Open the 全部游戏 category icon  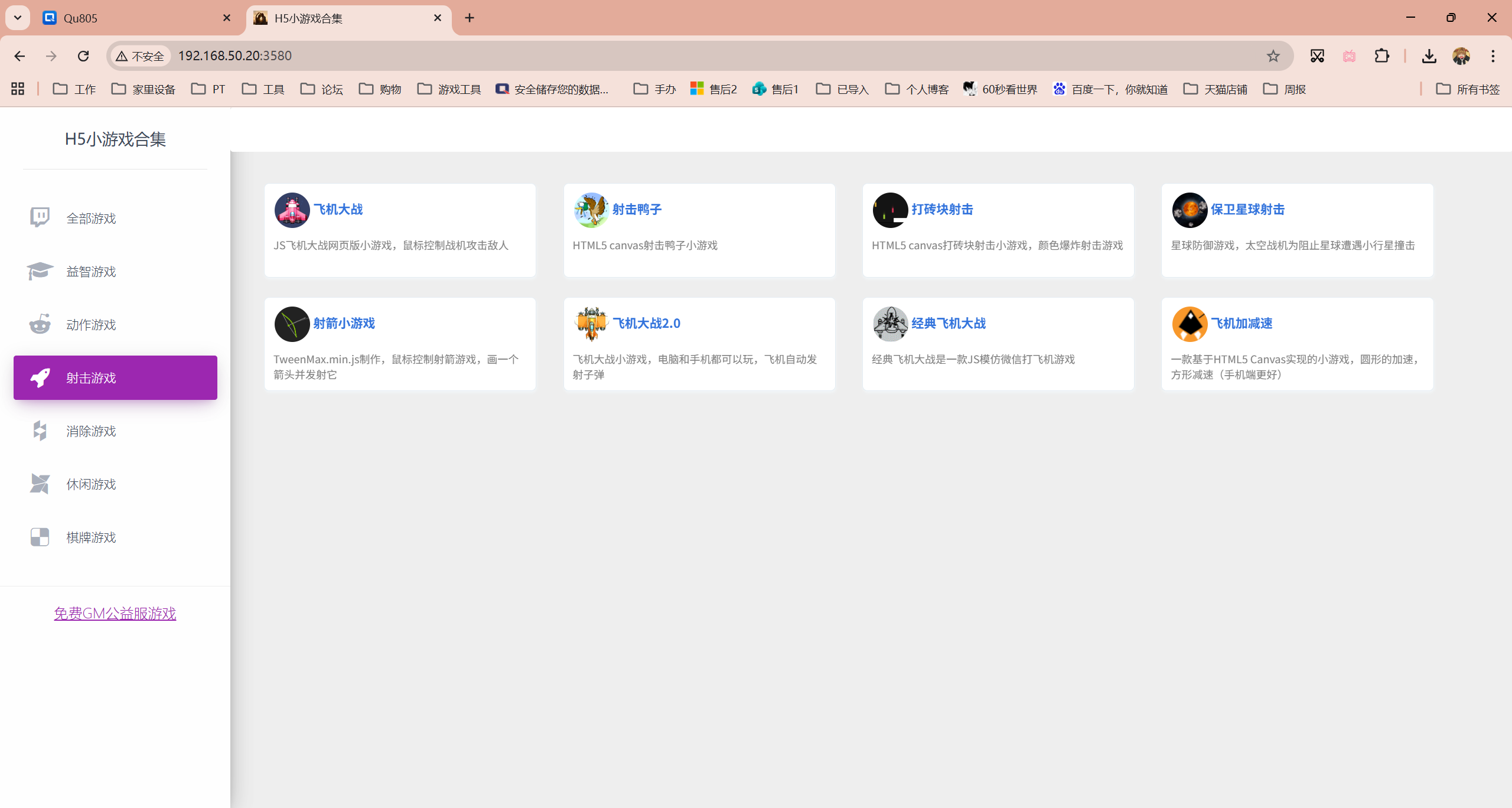(40, 218)
